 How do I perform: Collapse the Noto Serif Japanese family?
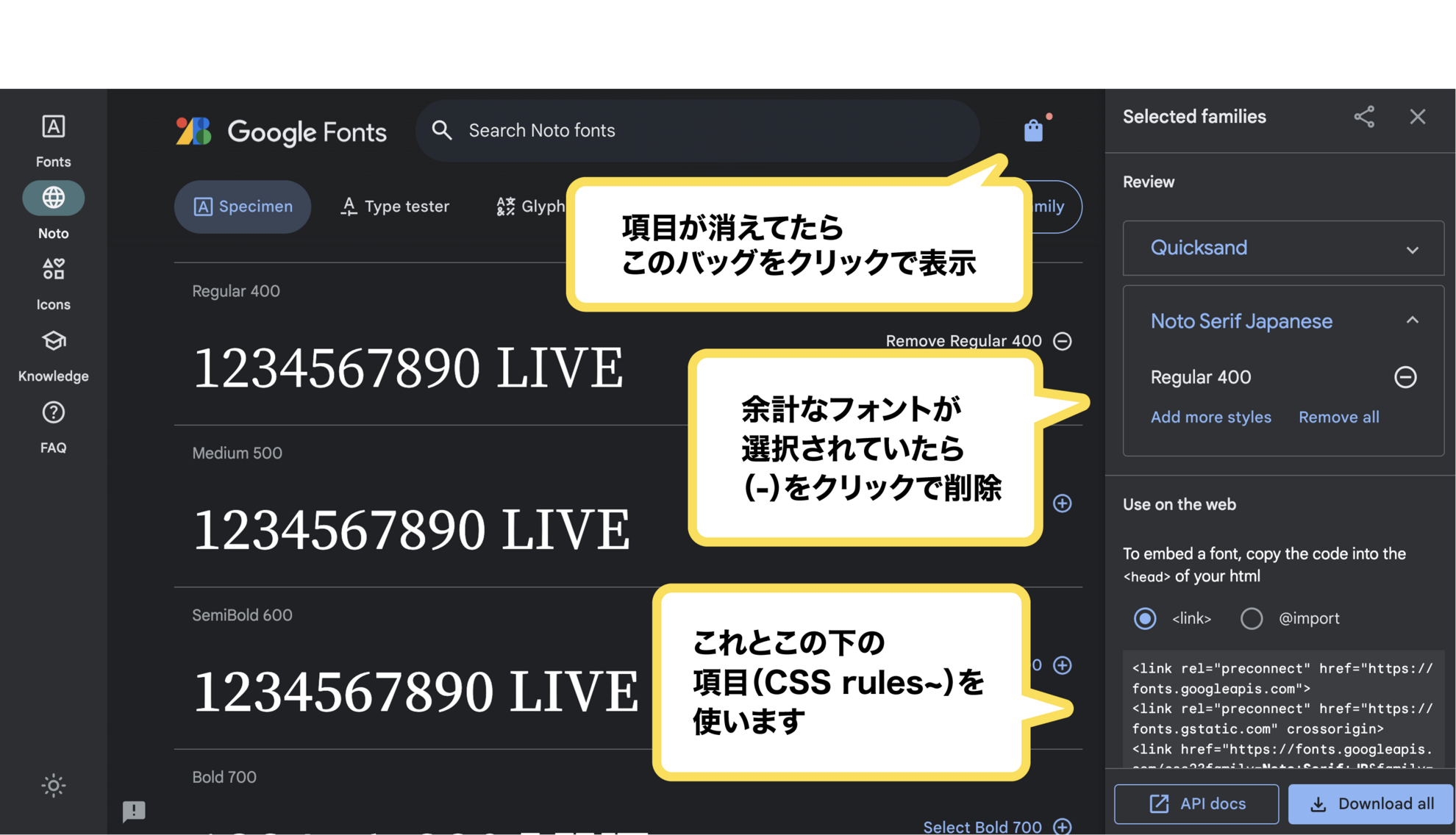click(1412, 320)
